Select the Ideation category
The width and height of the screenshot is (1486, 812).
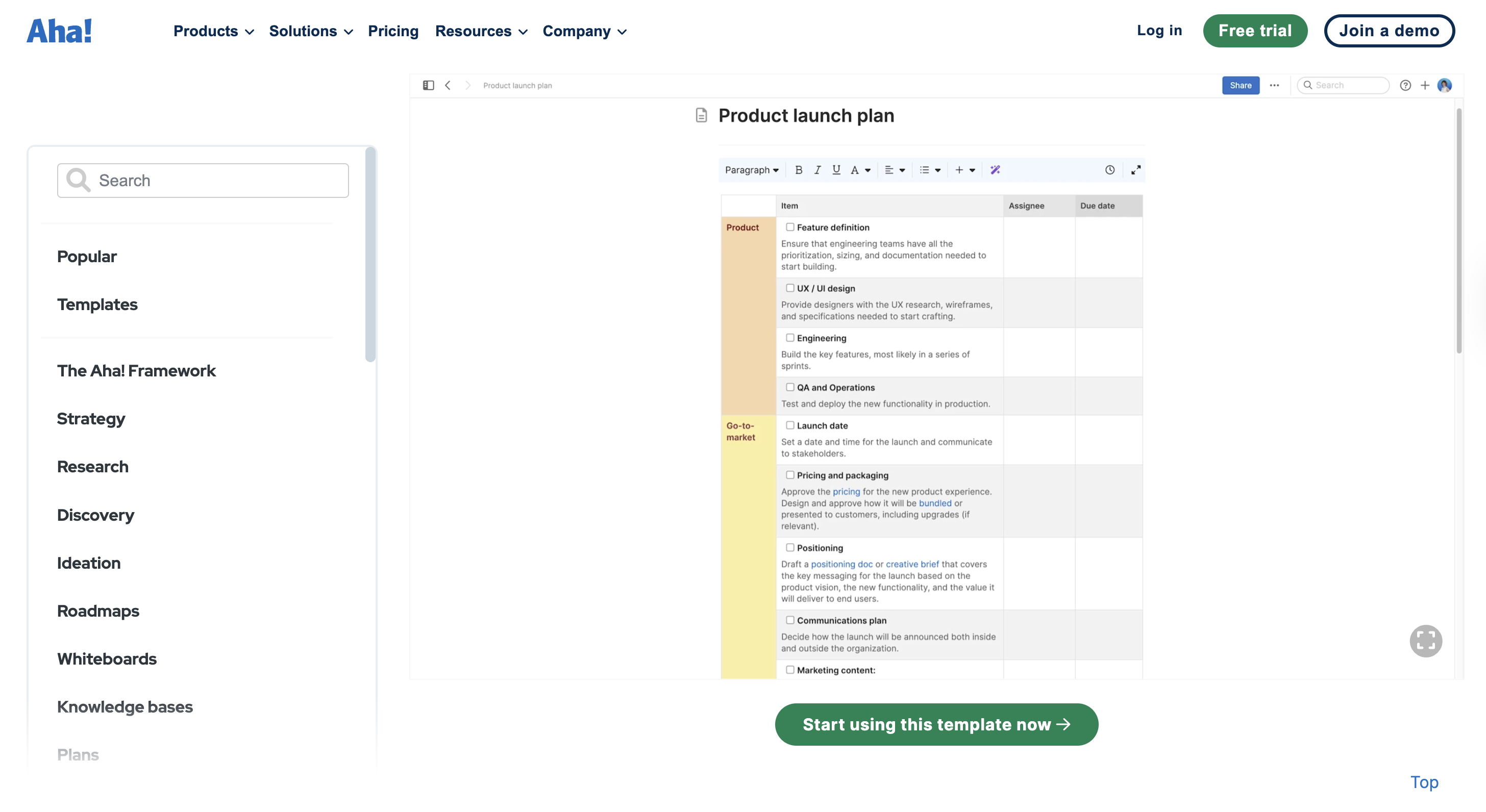pos(88,563)
